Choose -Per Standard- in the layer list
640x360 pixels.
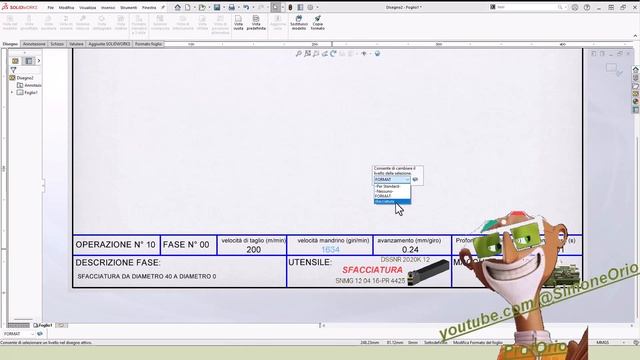coord(392,187)
